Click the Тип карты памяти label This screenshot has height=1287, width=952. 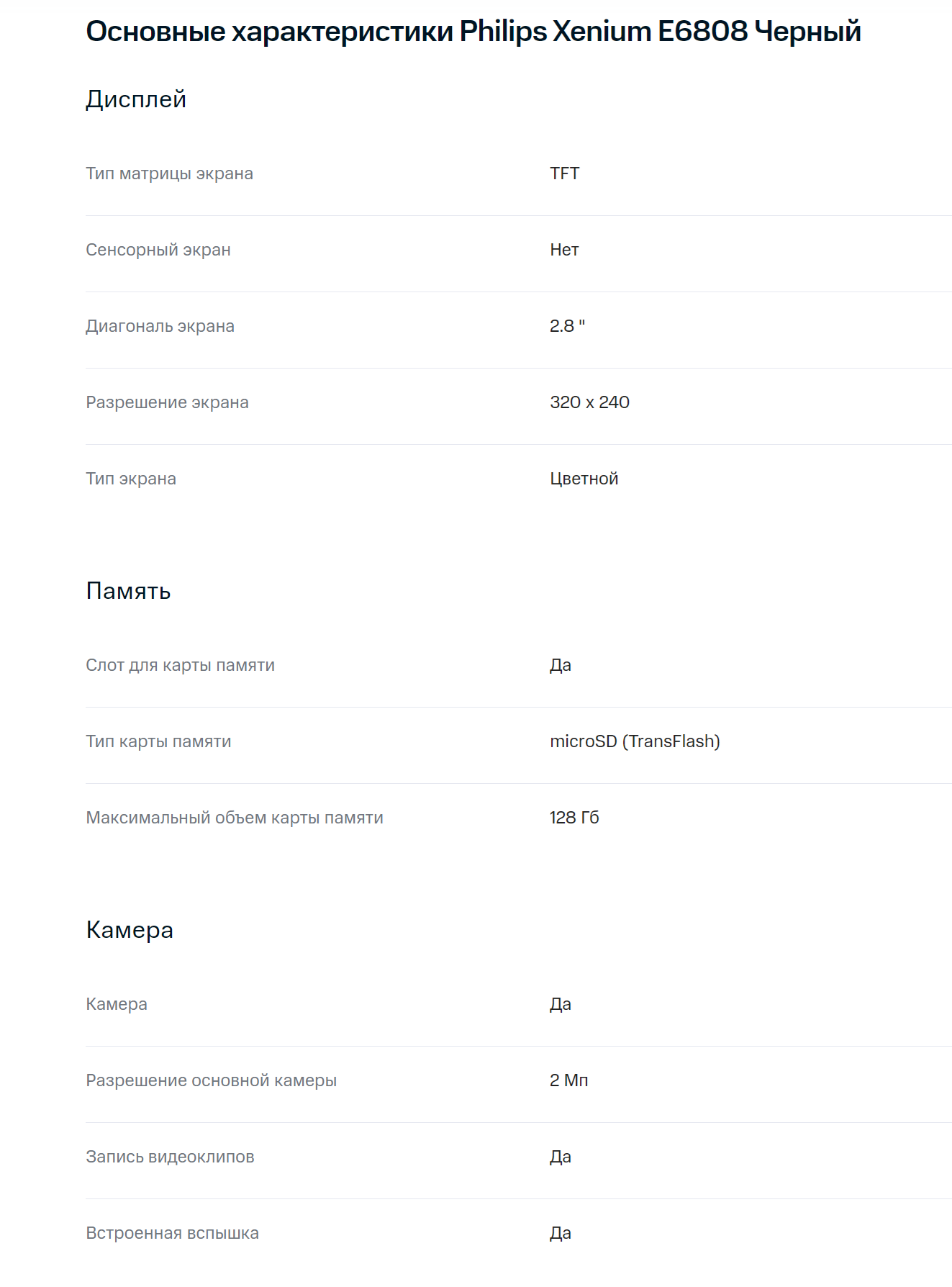click(158, 741)
